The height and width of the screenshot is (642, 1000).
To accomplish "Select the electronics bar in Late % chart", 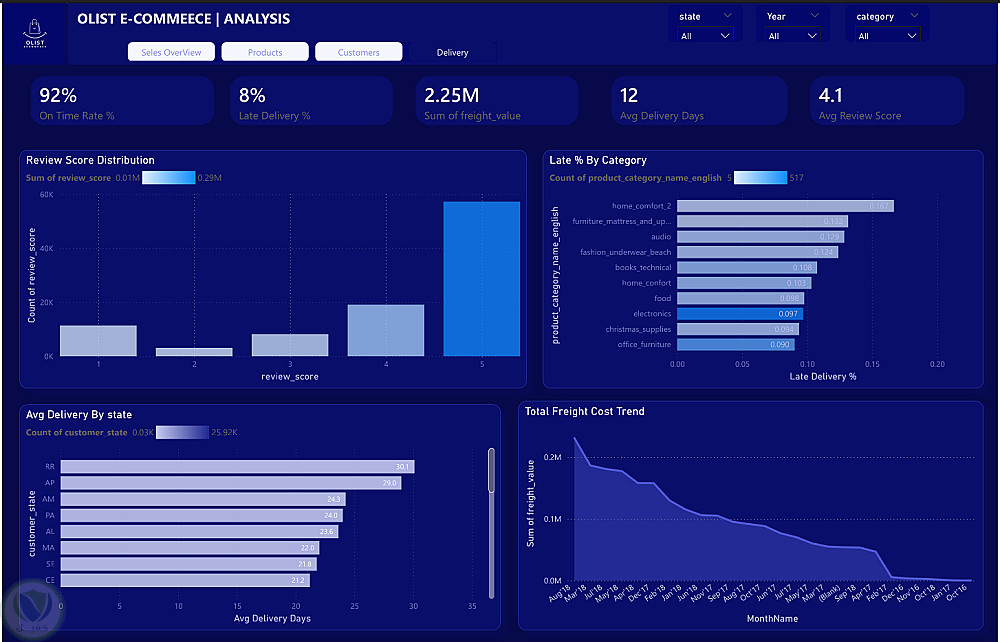I will [x=740, y=314].
